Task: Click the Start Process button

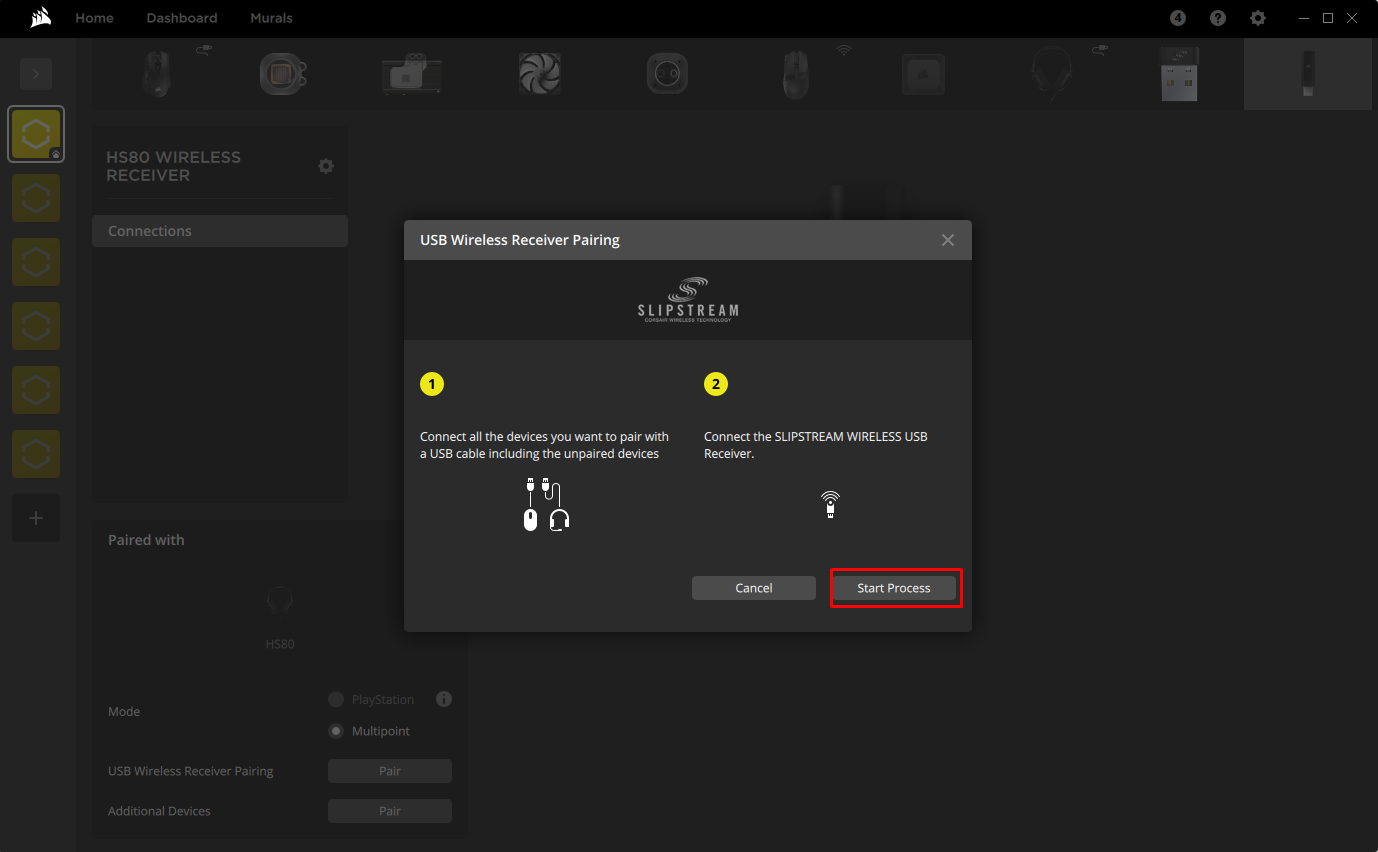Action: click(x=894, y=588)
